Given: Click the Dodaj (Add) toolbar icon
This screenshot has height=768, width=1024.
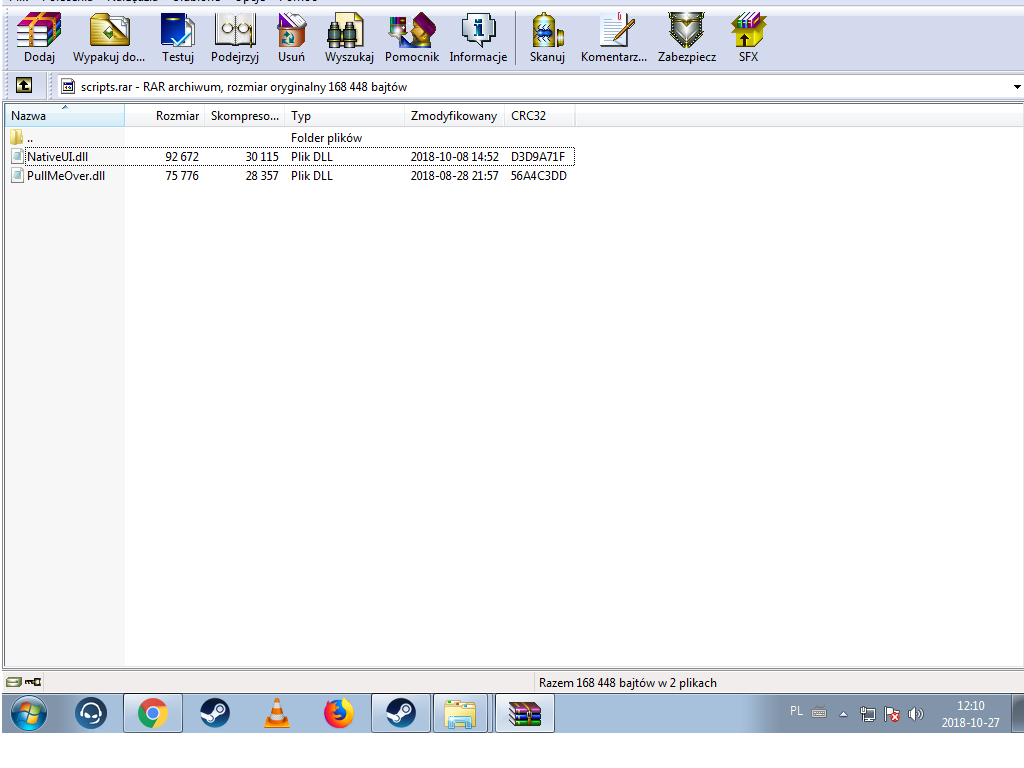Looking at the screenshot, I should (39, 38).
